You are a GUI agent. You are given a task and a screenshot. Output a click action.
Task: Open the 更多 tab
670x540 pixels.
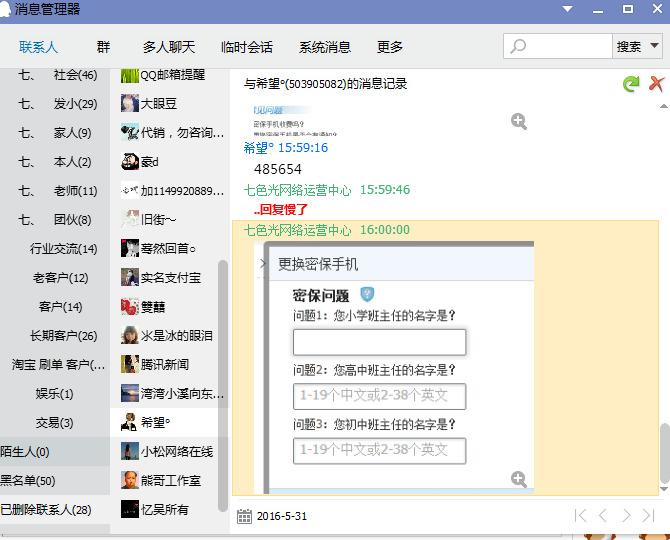coord(389,47)
